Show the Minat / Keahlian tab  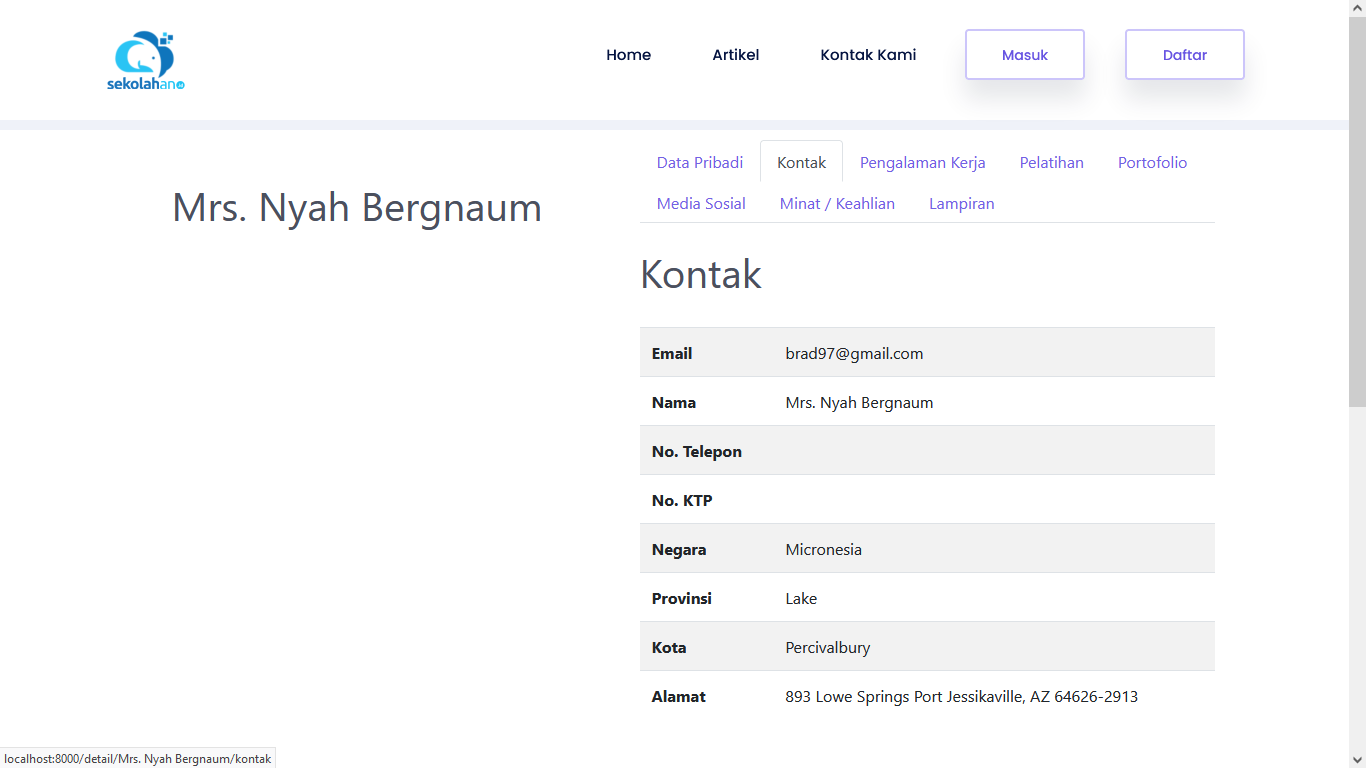tap(837, 203)
